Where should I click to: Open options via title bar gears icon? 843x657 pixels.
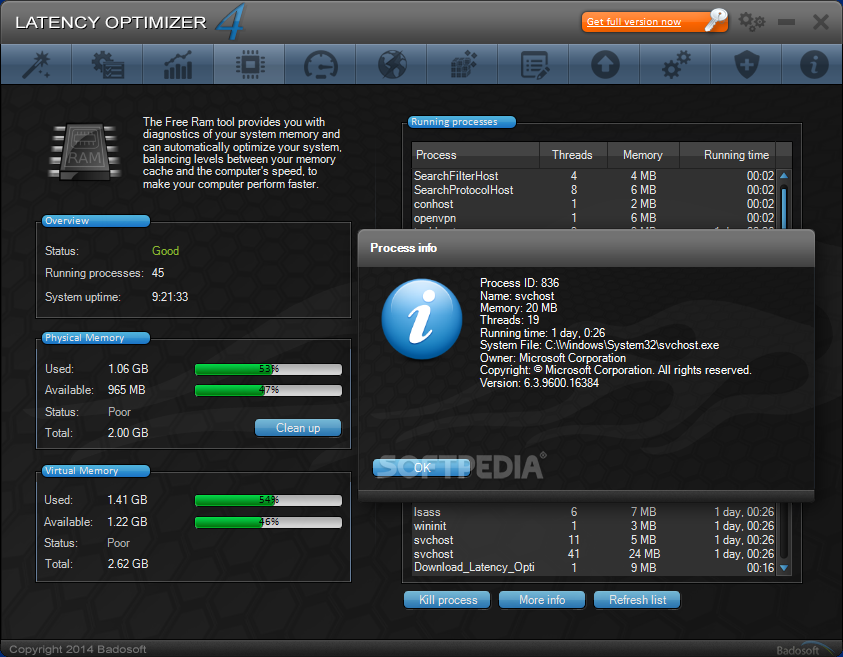[x=751, y=22]
